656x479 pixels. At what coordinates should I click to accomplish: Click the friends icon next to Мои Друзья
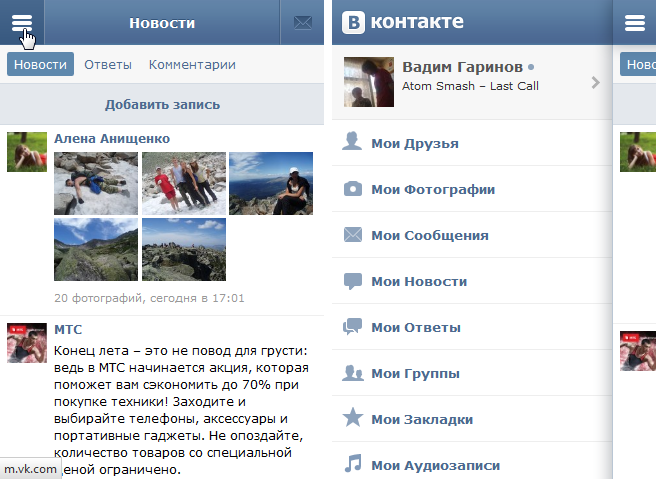(x=352, y=141)
